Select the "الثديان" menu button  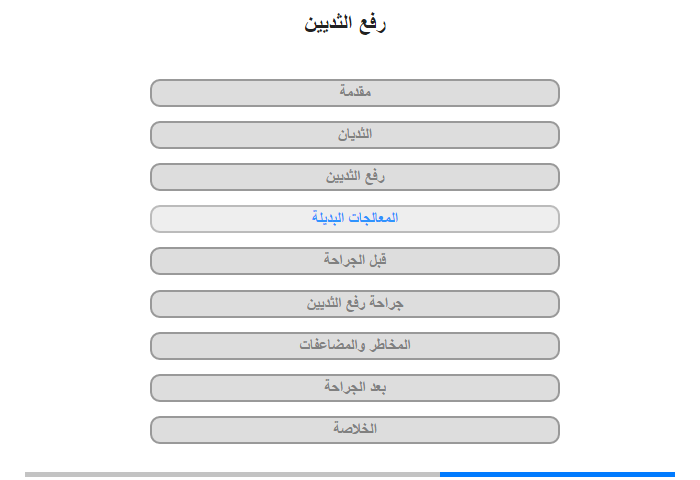(x=355, y=135)
